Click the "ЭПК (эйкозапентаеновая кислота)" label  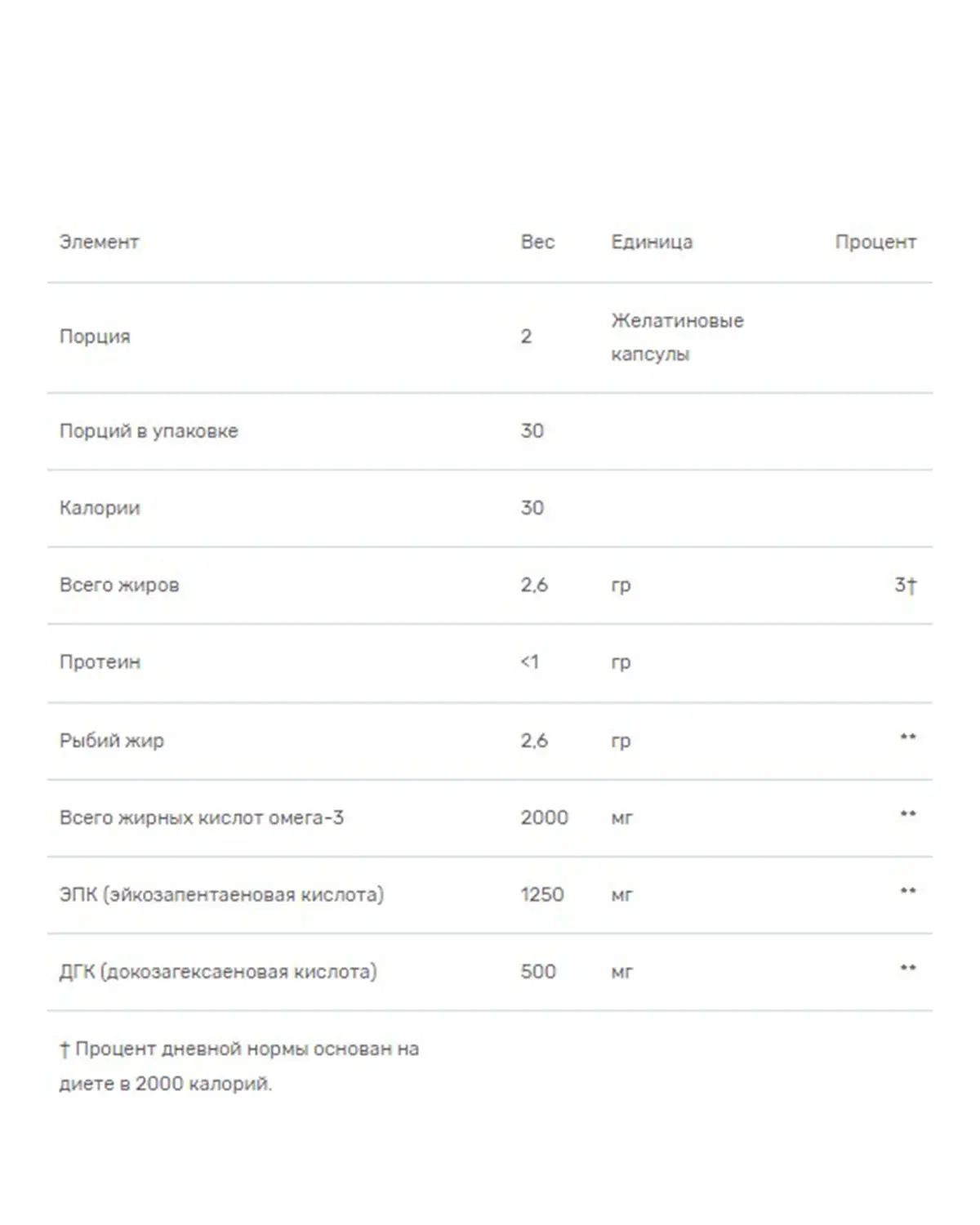221,894
